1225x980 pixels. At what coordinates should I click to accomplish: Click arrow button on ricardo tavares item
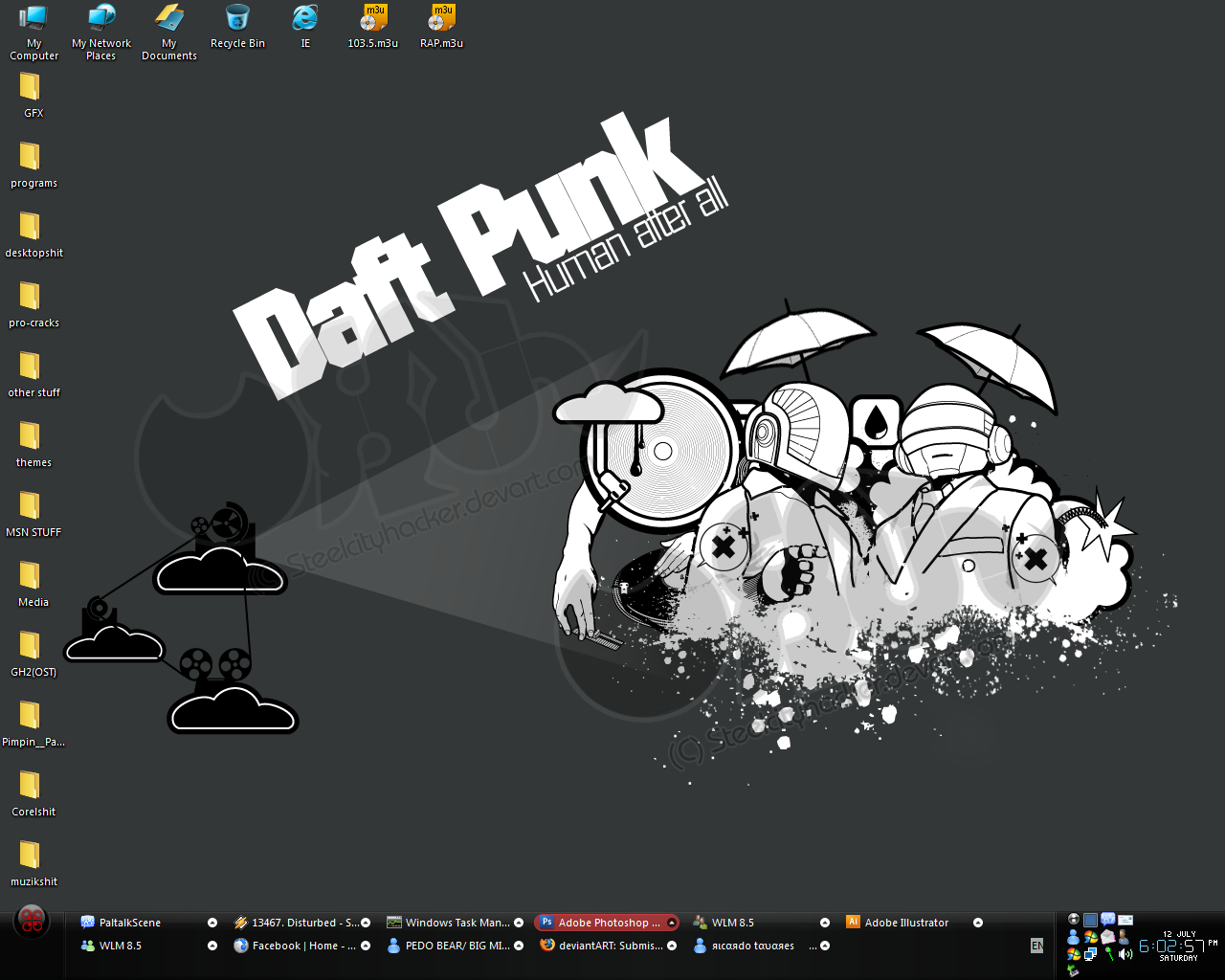point(824,946)
